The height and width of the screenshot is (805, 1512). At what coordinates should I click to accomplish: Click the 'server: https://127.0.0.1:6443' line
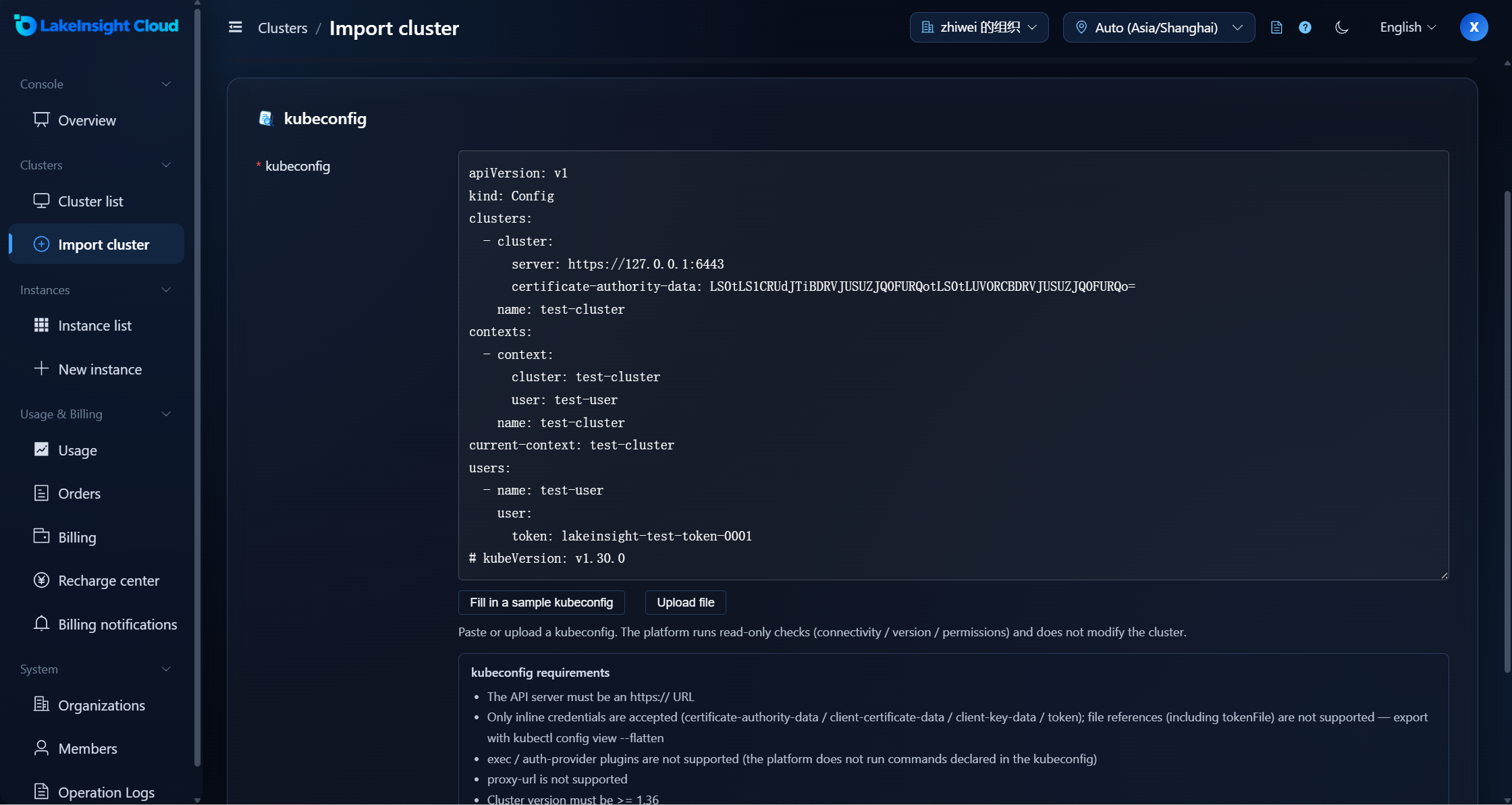(x=618, y=264)
